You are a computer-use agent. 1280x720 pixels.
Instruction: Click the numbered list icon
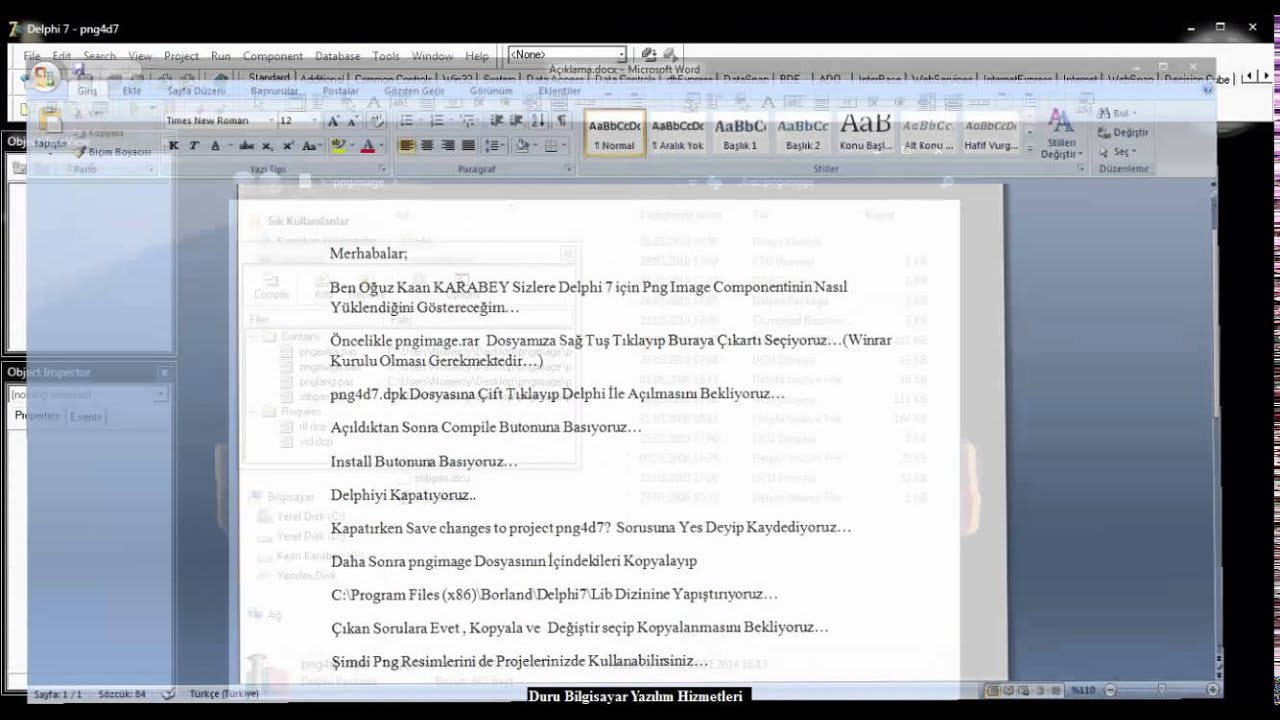click(x=437, y=121)
